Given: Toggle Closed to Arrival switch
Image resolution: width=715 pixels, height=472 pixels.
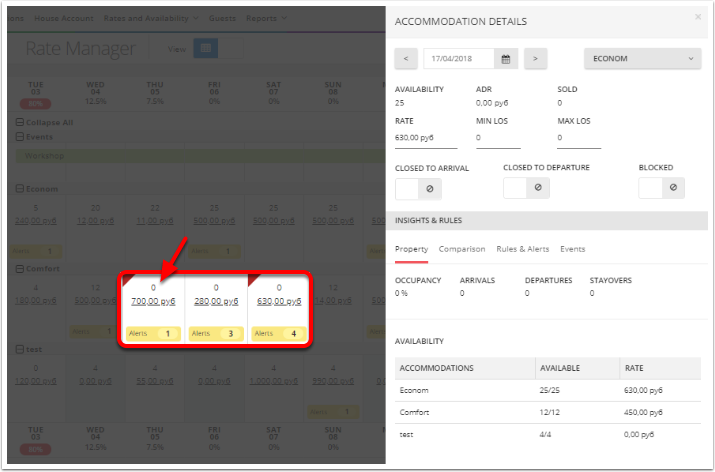Looking at the screenshot, I should 418,189.
